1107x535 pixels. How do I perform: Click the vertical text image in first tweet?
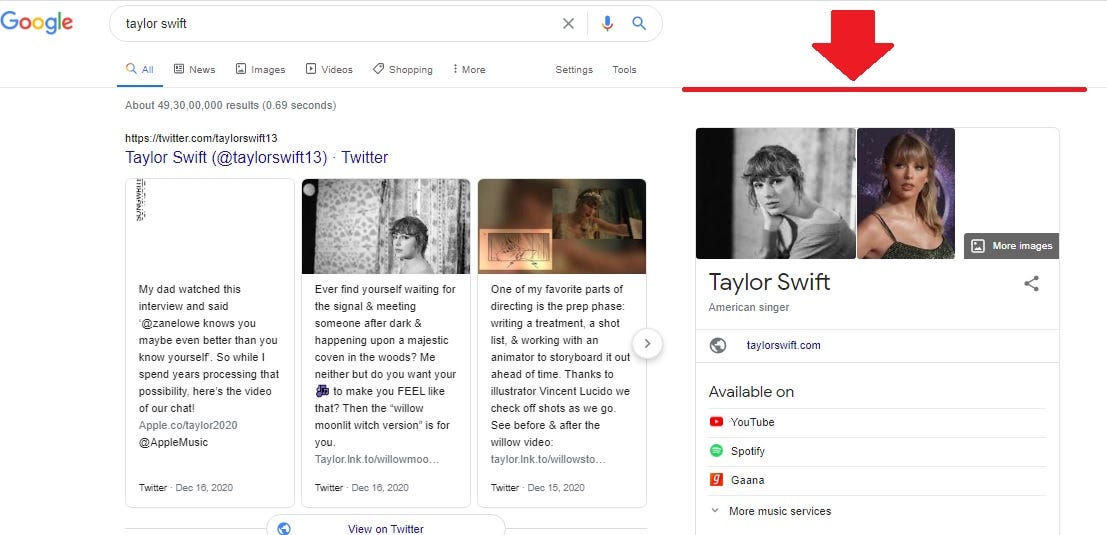pyautogui.click(x=140, y=200)
